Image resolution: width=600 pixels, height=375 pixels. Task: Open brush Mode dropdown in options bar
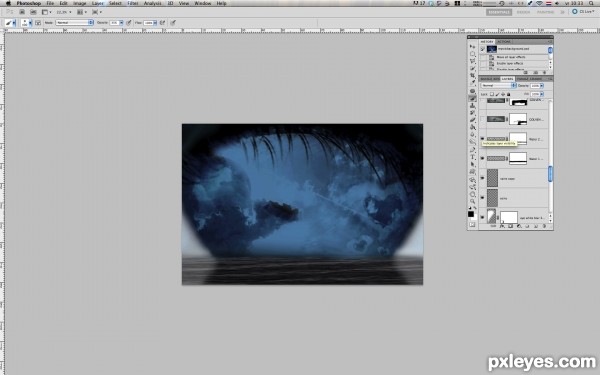tap(74, 23)
